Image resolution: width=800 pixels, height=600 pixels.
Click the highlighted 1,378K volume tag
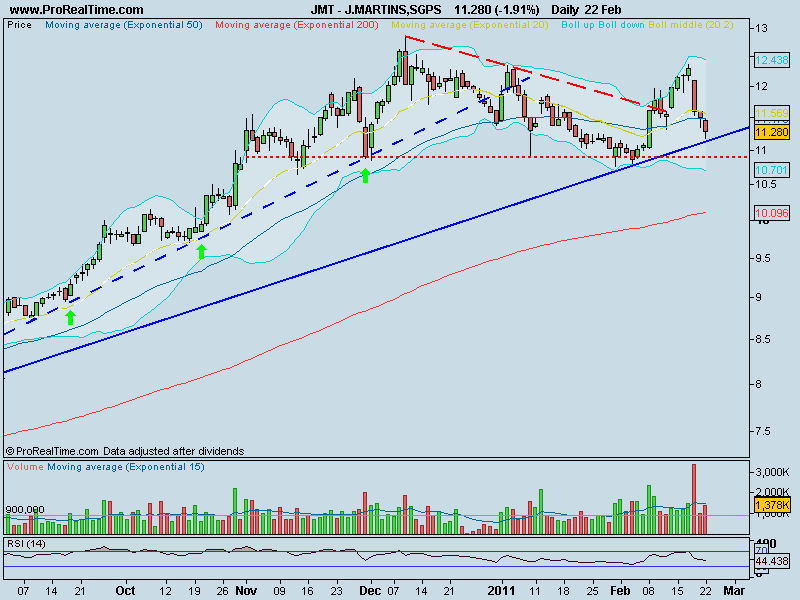tap(771, 506)
